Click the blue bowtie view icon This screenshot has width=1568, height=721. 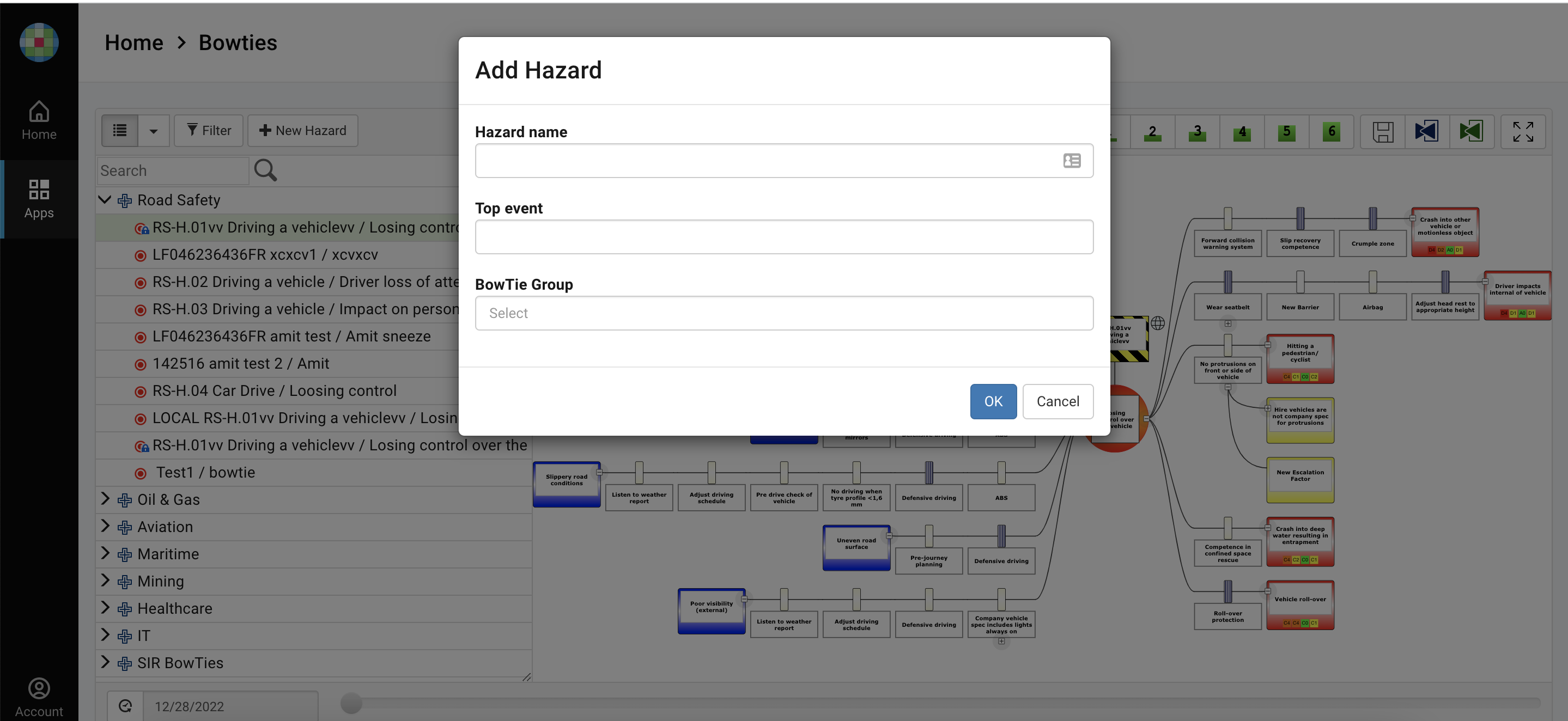click(1427, 131)
